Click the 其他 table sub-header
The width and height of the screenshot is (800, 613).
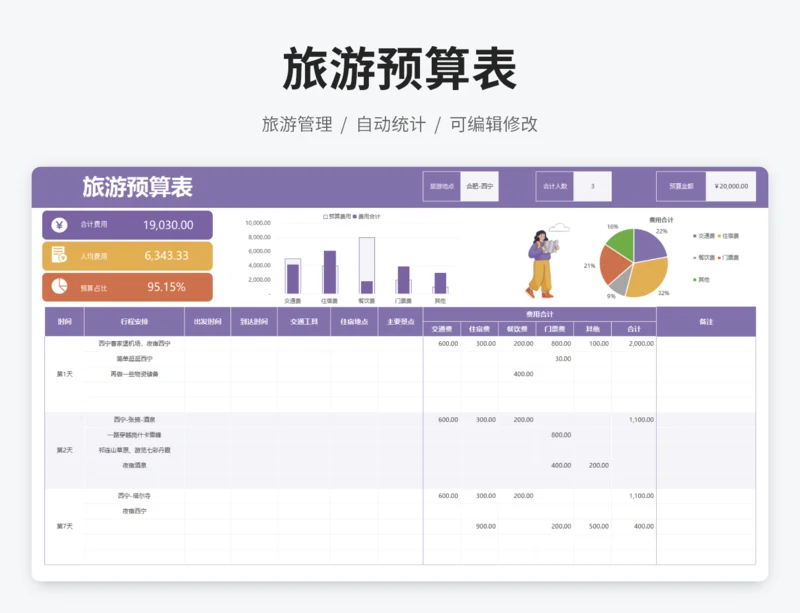tap(592, 329)
